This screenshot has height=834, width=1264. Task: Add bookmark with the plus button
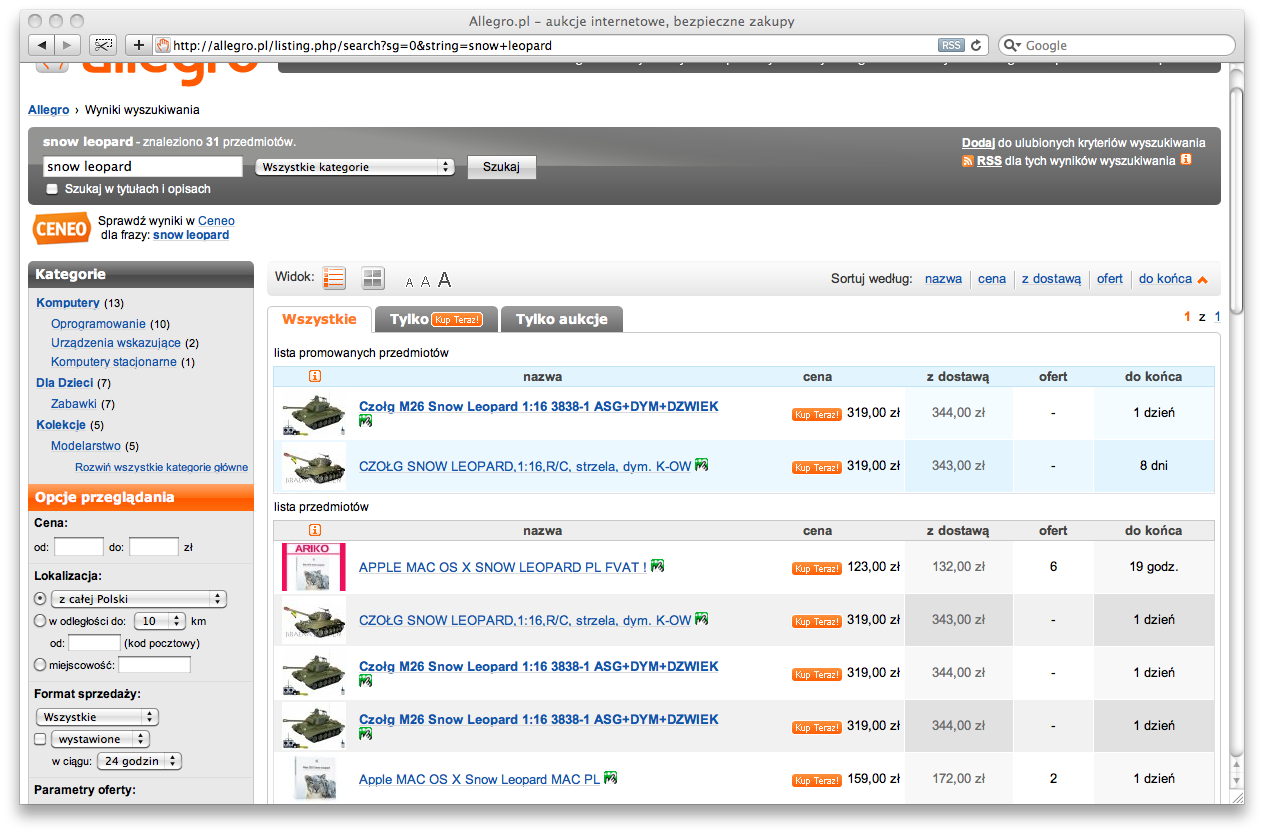tap(138, 45)
